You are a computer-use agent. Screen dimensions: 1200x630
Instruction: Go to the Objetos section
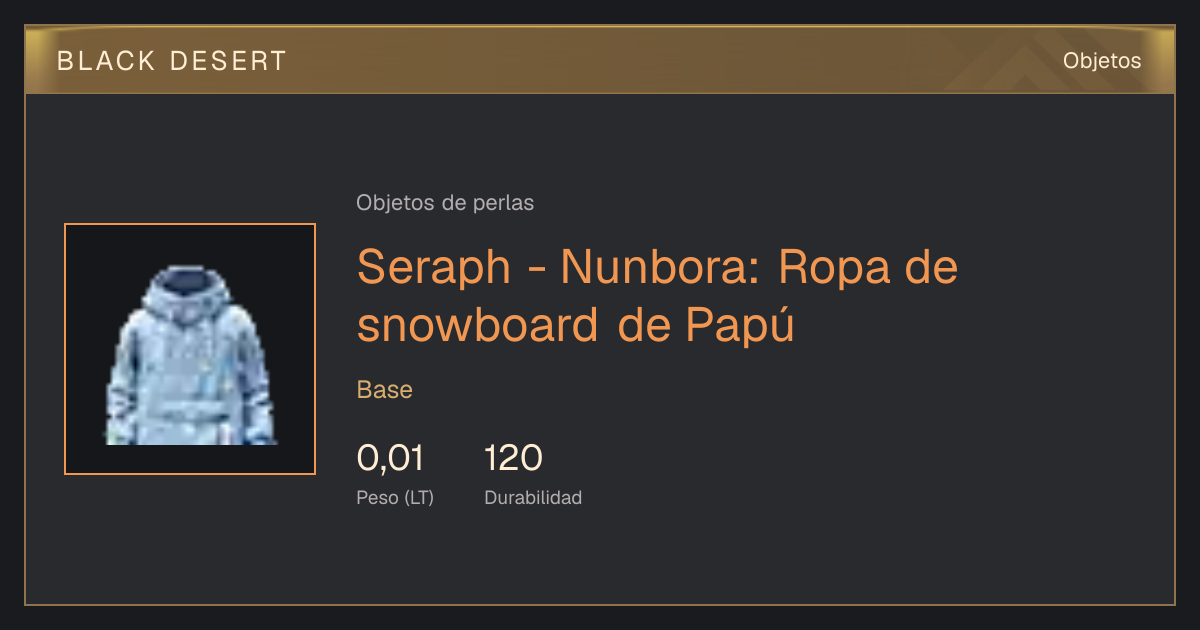click(x=1102, y=61)
